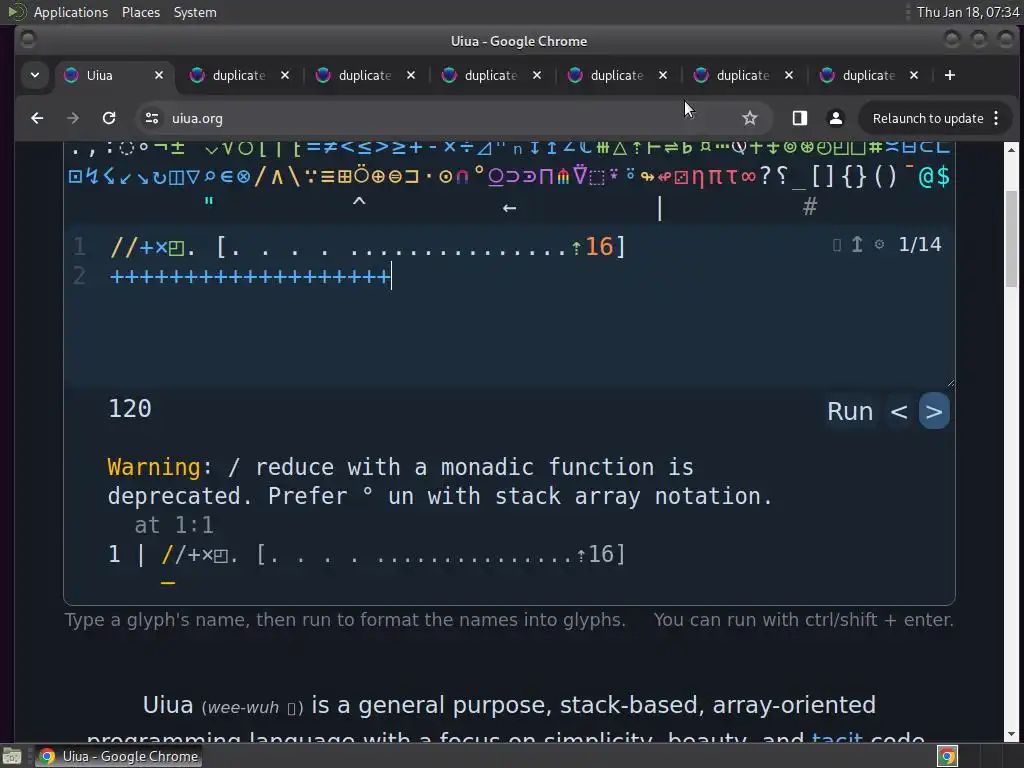Image resolution: width=1024 pixels, height=768 pixels.
Task: Insert the keep glyph (down triangle)
Action: tap(193, 177)
